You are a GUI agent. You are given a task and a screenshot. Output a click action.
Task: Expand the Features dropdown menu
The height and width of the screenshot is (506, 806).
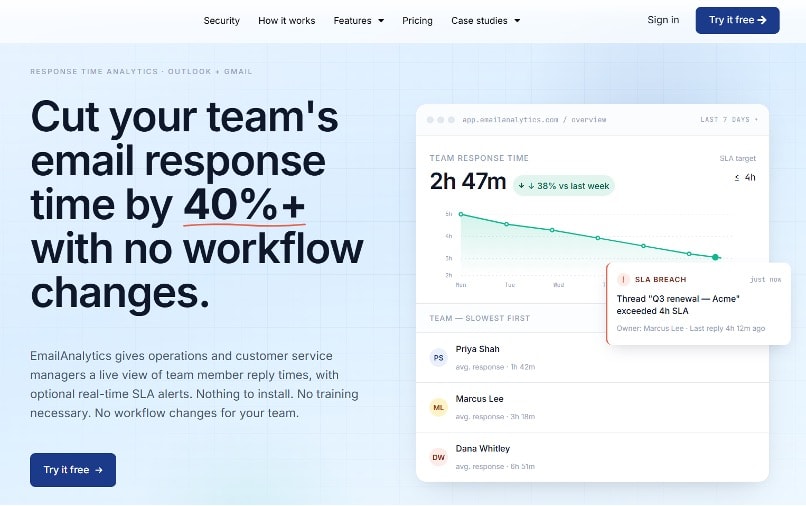[359, 21]
